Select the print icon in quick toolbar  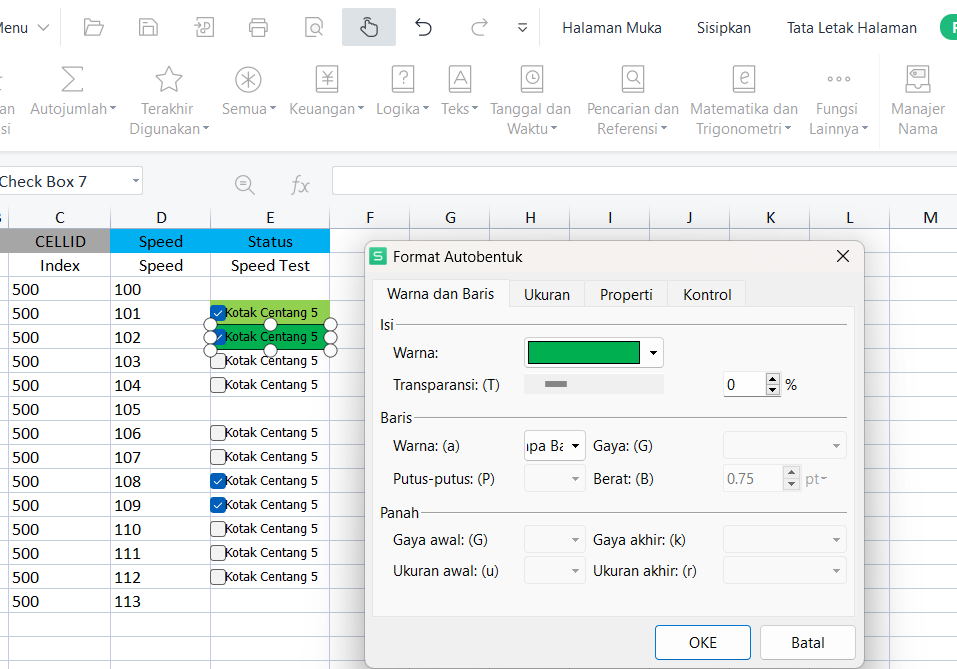[258, 27]
